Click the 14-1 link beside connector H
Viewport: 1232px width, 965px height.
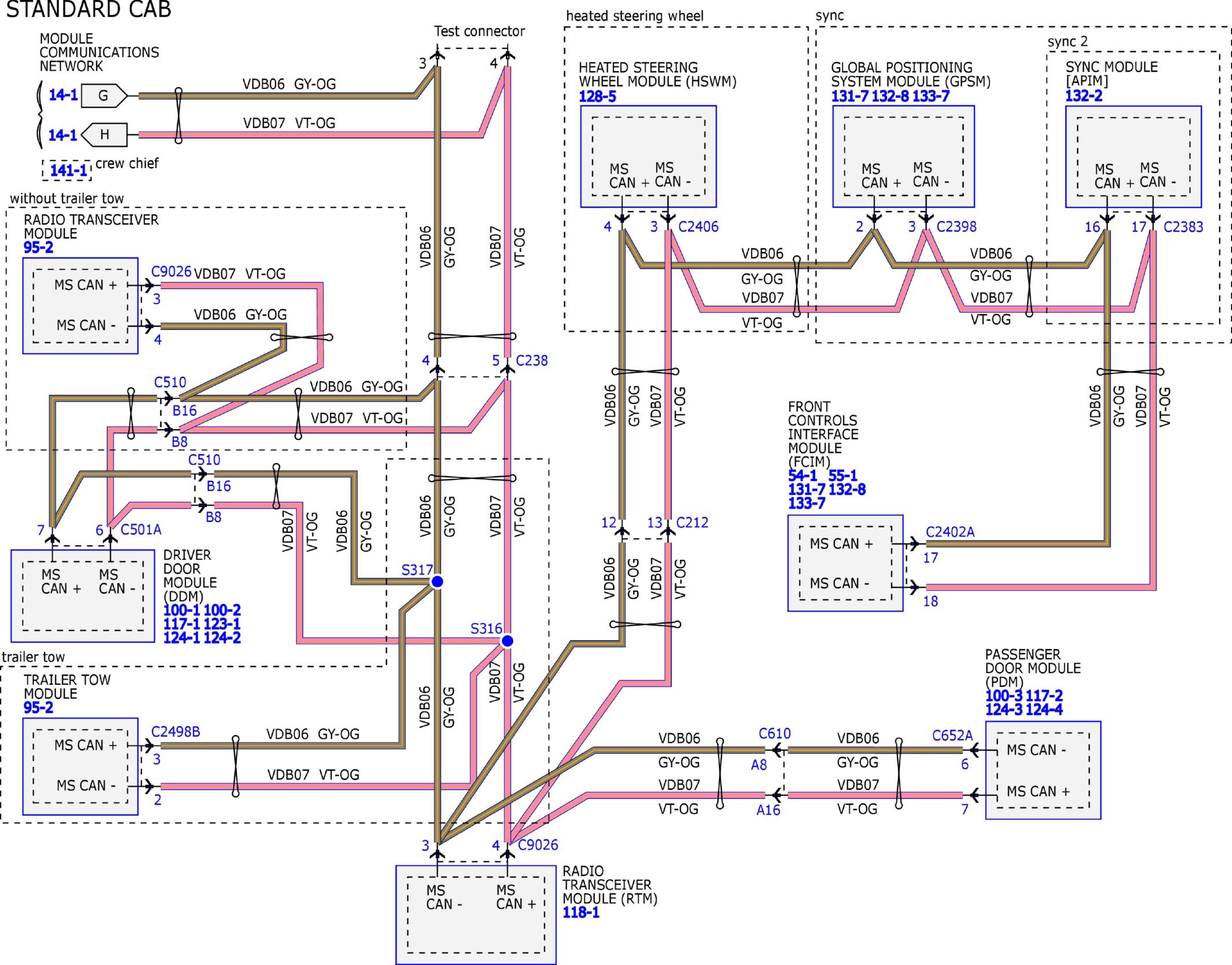tap(62, 135)
